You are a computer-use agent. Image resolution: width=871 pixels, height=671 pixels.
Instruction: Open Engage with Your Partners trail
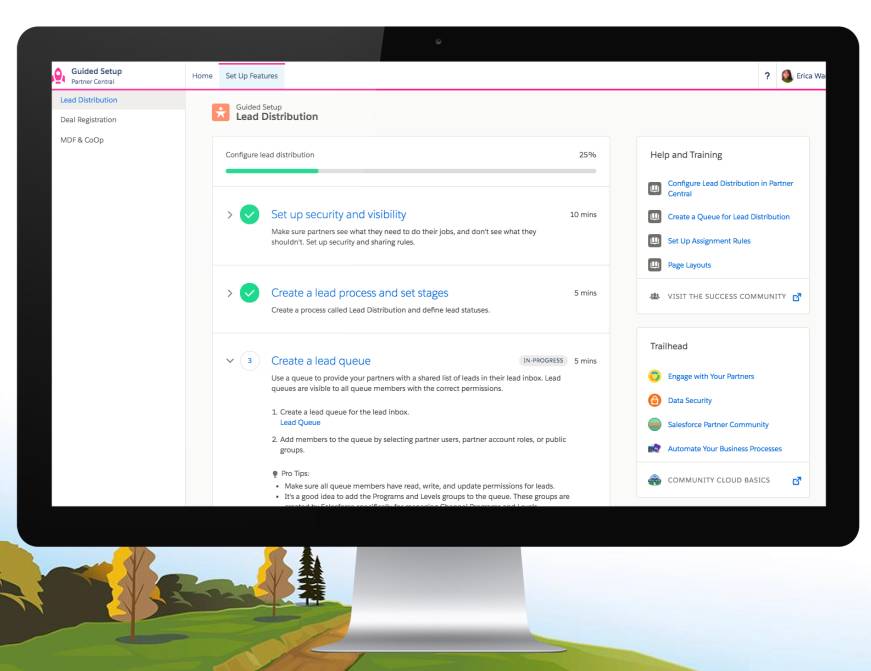click(710, 376)
